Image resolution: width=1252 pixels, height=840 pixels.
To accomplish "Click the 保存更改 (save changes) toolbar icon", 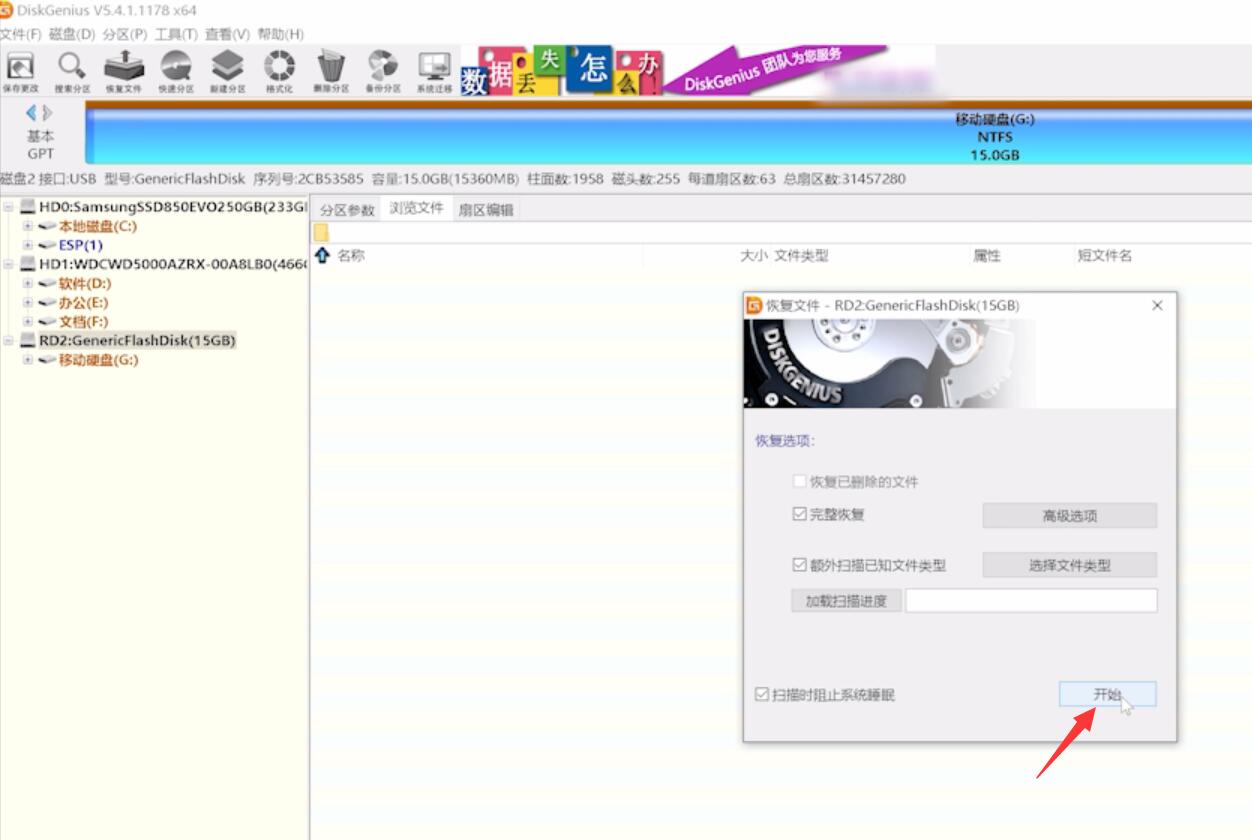I will click(x=20, y=72).
